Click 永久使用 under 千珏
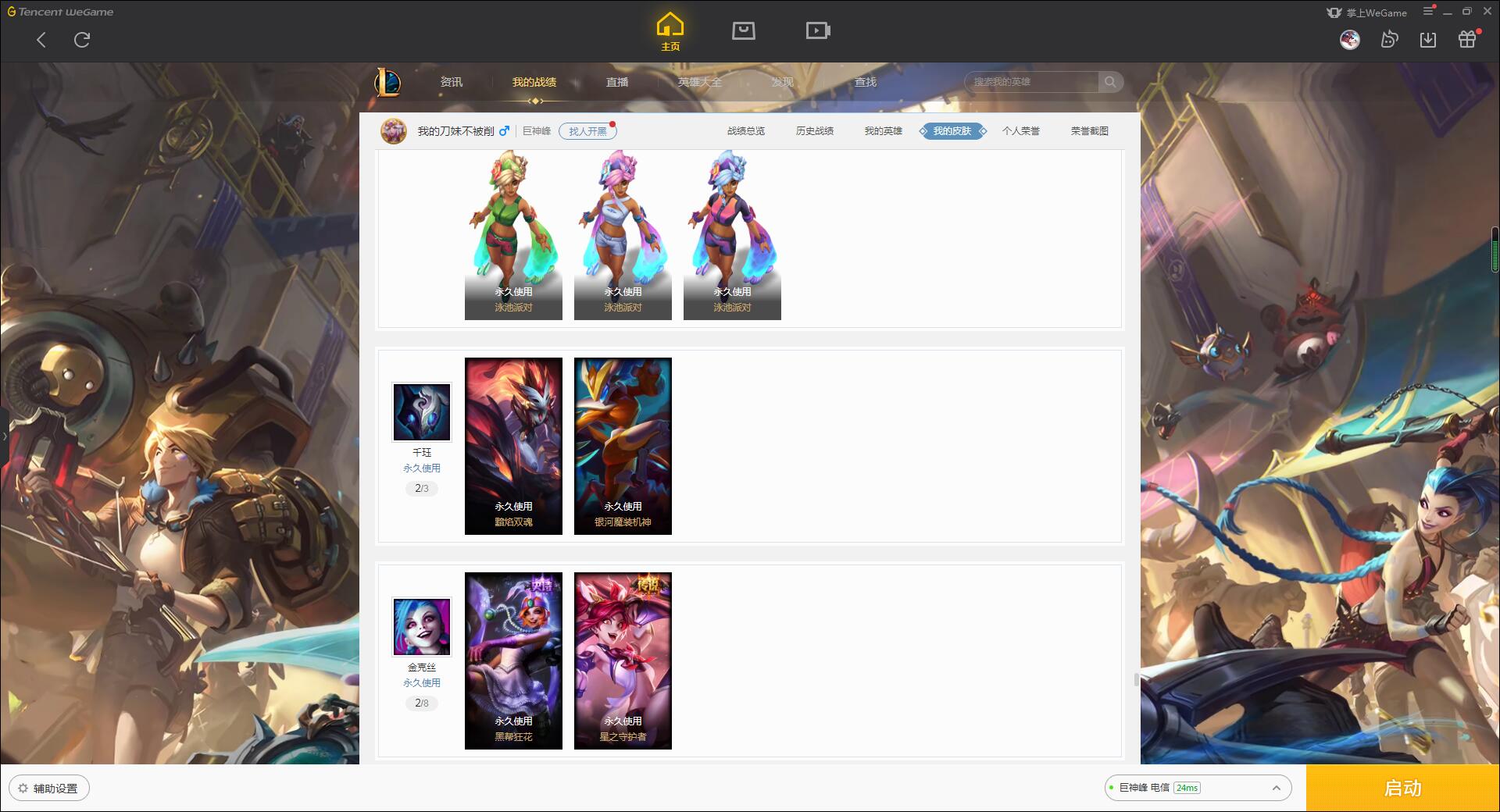The image size is (1500, 812). click(x=422, y=468)
